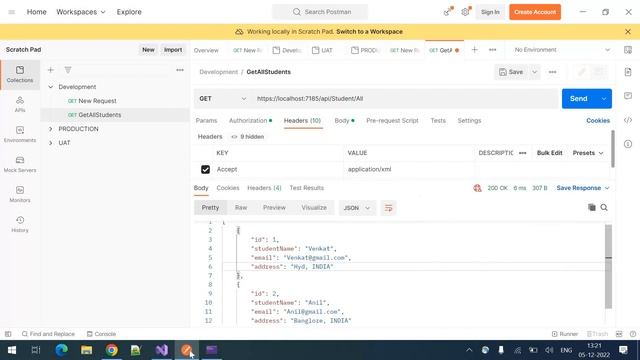Click the response body vertical scrollbar

tap(608, 267)
